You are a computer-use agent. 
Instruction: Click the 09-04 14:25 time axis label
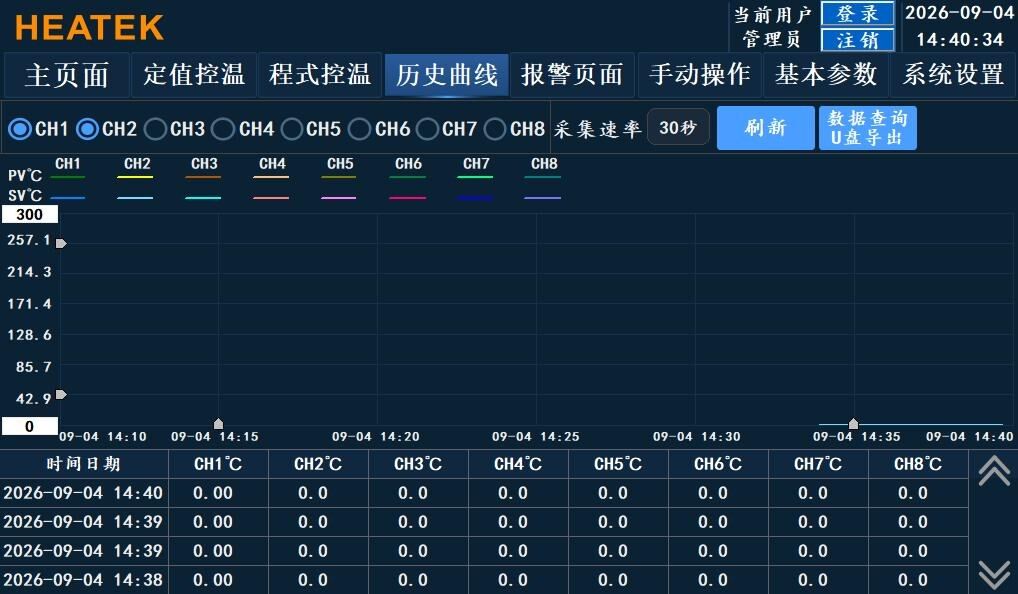[x=536, y=437]
